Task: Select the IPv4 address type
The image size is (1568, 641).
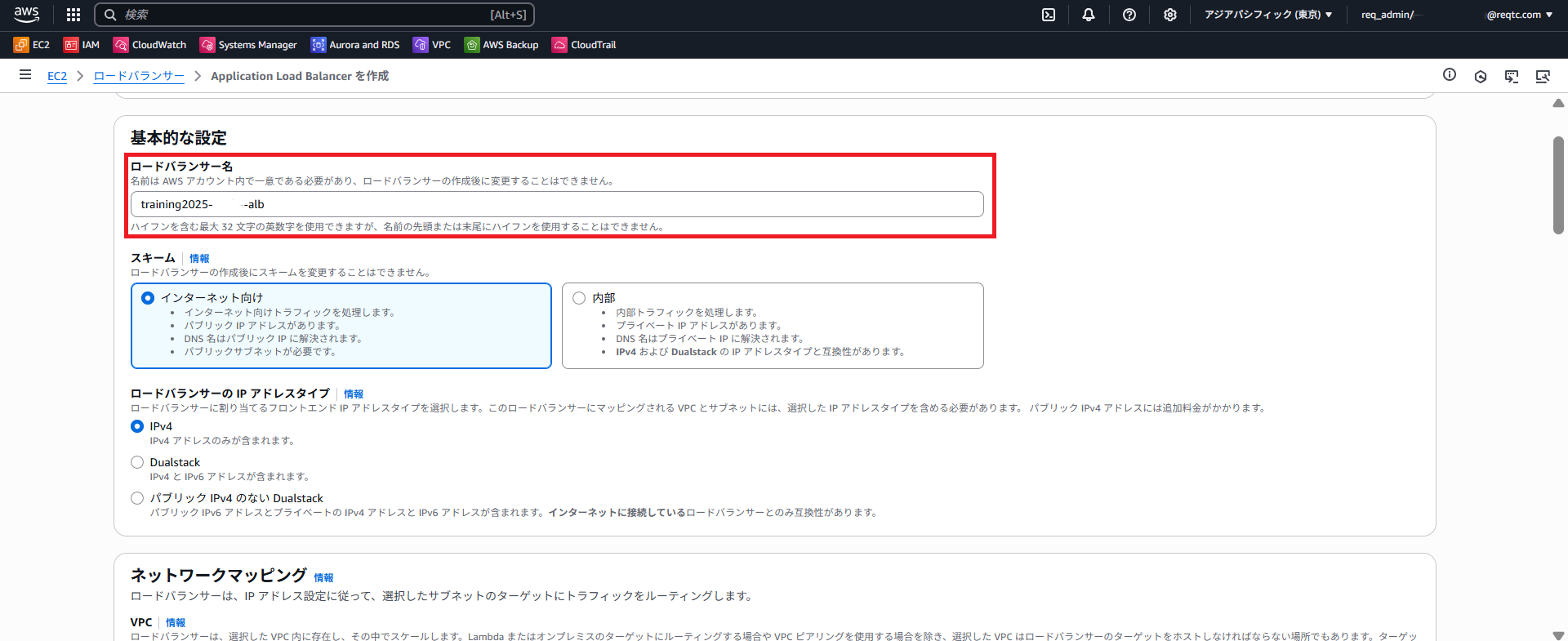Action: [x=137, y=426]
